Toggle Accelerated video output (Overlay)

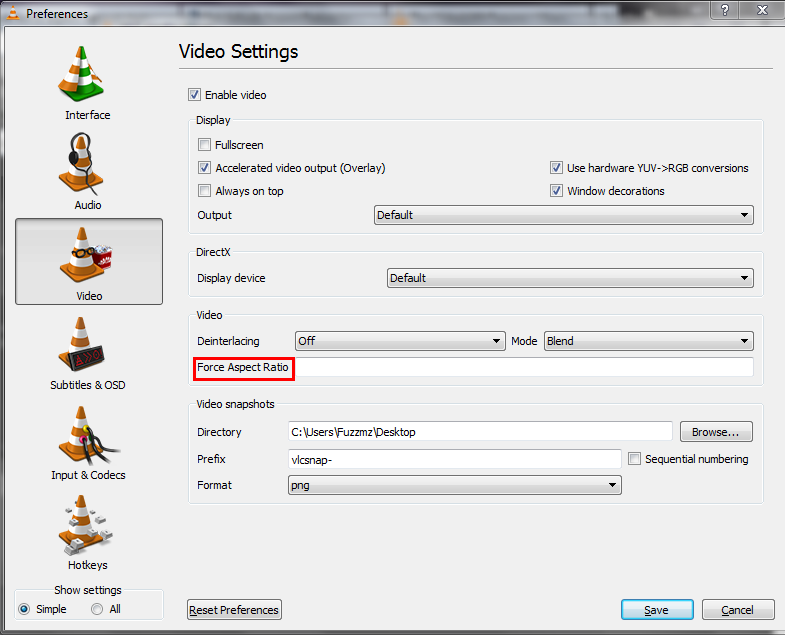point(204,168)
